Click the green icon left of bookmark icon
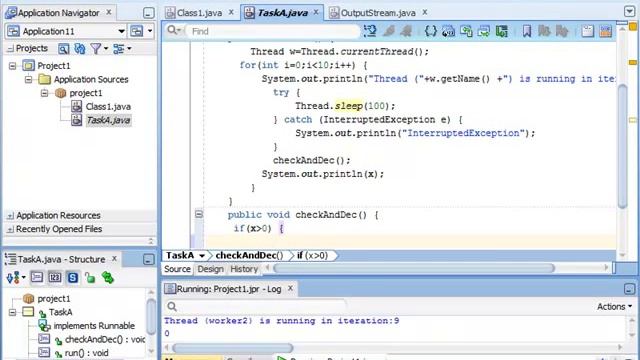This screenshot has height=360, width=640. (x=502, y=31)
